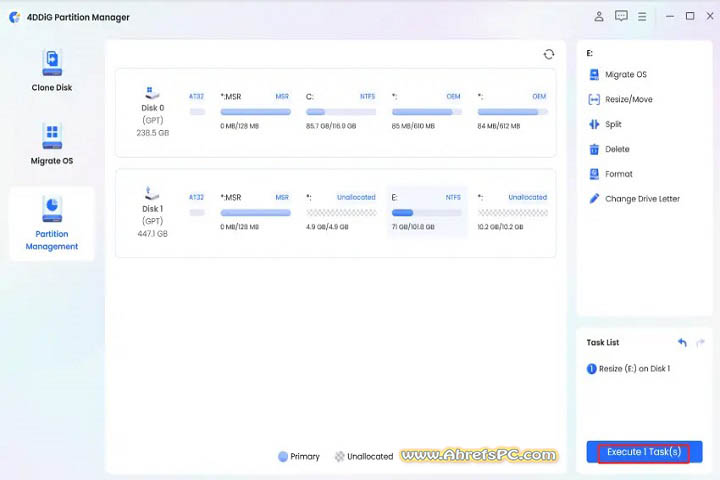The height and width of the screenshot is (480, 720).
Task: Click the Resize/Move arrows icon
Action: (594, 99)
